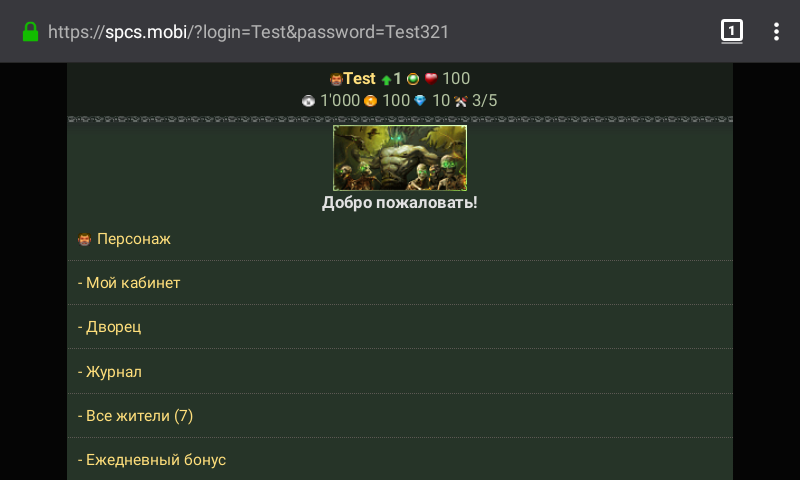Image resolution: width=800 pixels, height=480 pixels.
Task: Click the green level-up arrow icon
Action: [x=386, y=80]
